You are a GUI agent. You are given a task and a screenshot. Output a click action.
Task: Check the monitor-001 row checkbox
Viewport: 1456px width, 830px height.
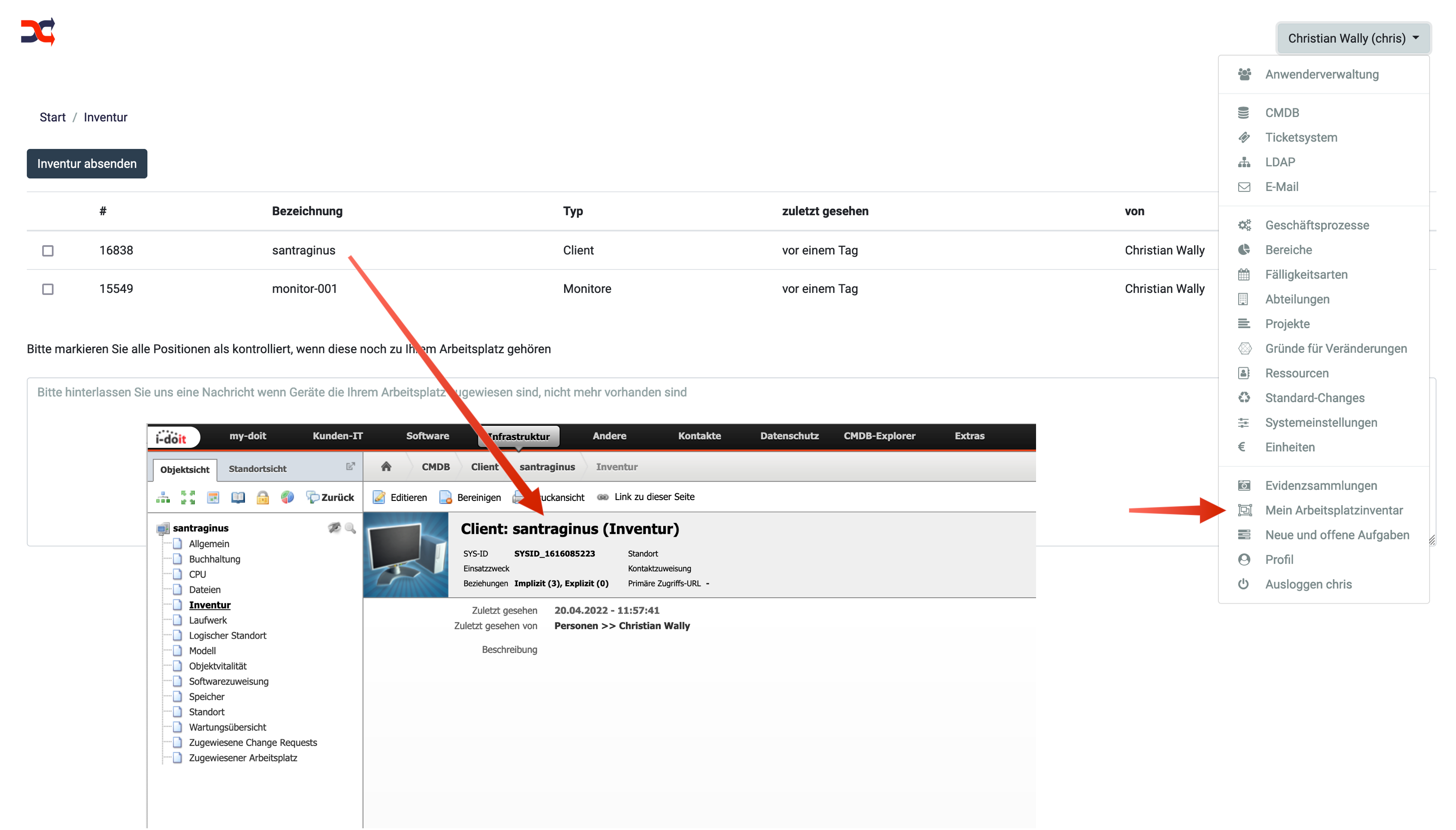coord(48,289)
